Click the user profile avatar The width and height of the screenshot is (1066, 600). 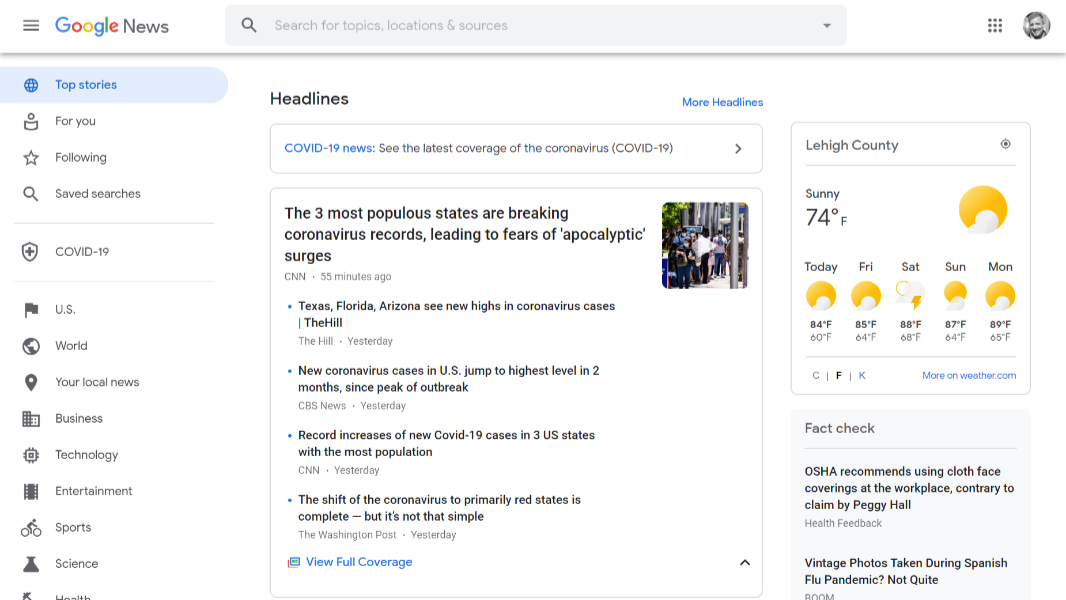[x=1036, y=26]
